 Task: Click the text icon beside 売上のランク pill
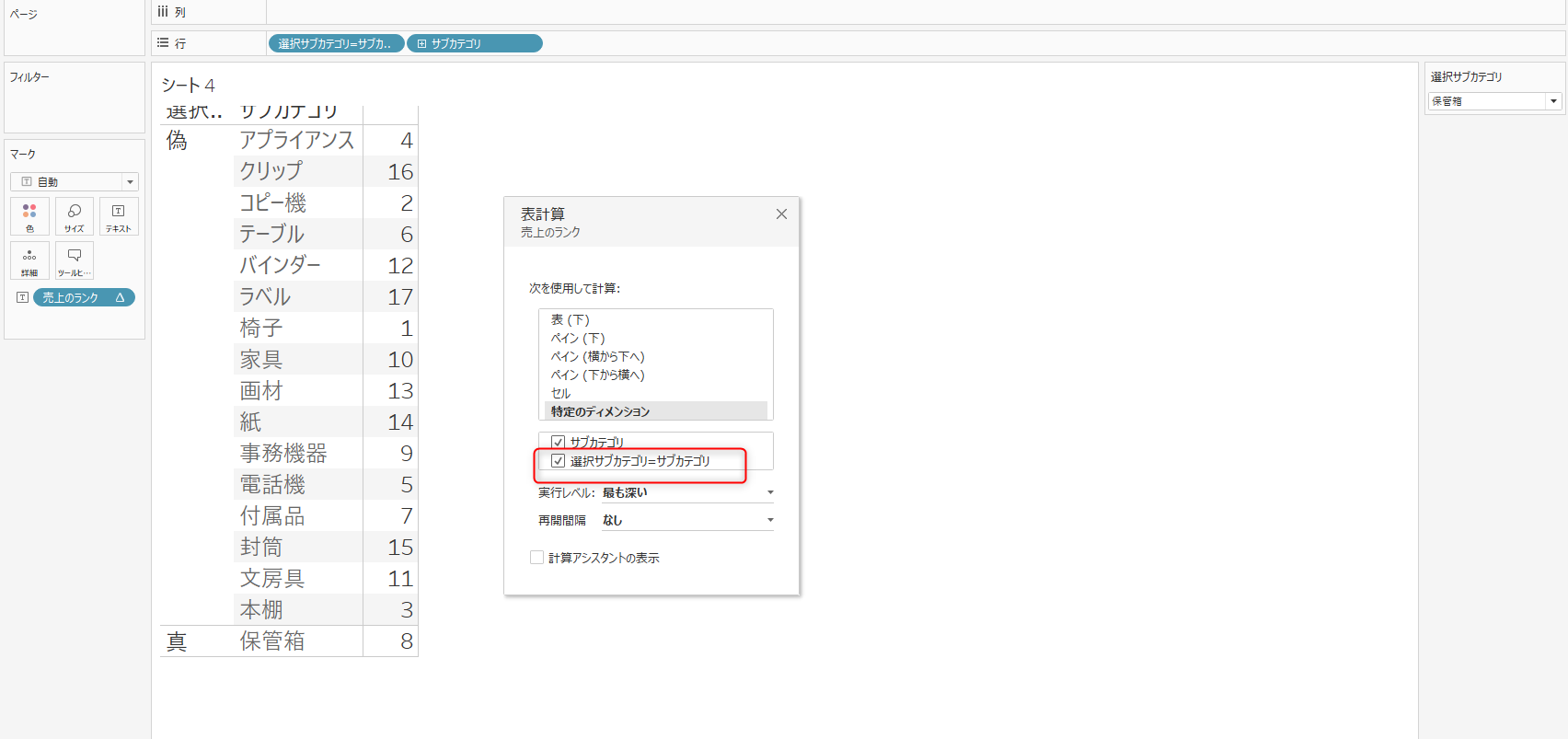tap(22, 297)
